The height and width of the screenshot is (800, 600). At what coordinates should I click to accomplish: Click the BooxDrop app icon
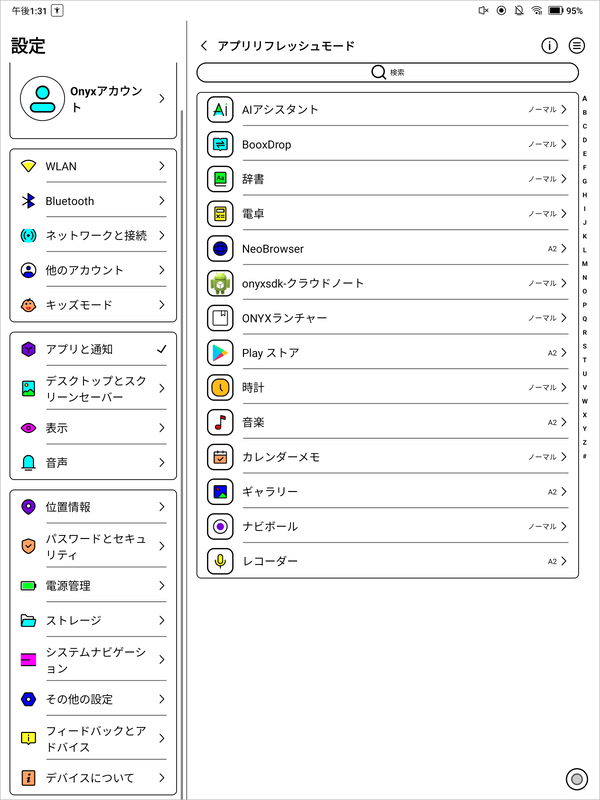coord(220,144)
